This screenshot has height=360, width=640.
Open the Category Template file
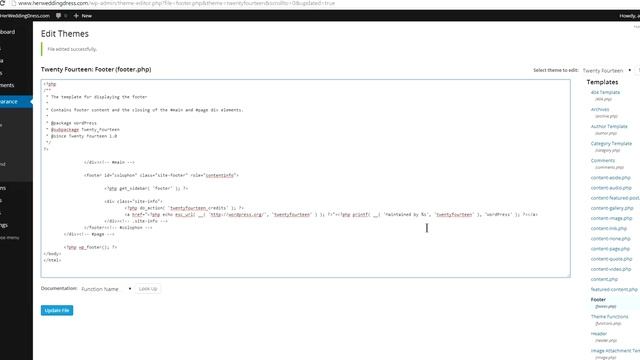tap(611, 144)
